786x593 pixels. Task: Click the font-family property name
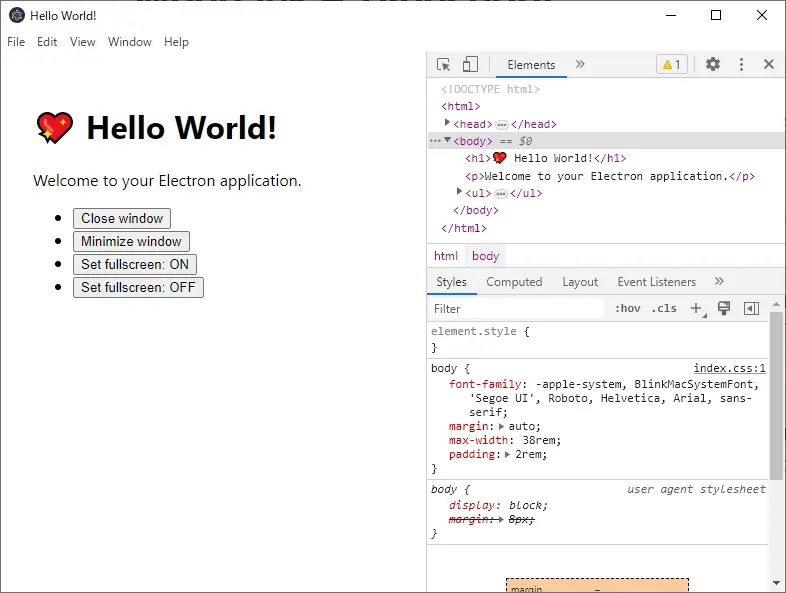pyautogui.click(x=485, y=384)
